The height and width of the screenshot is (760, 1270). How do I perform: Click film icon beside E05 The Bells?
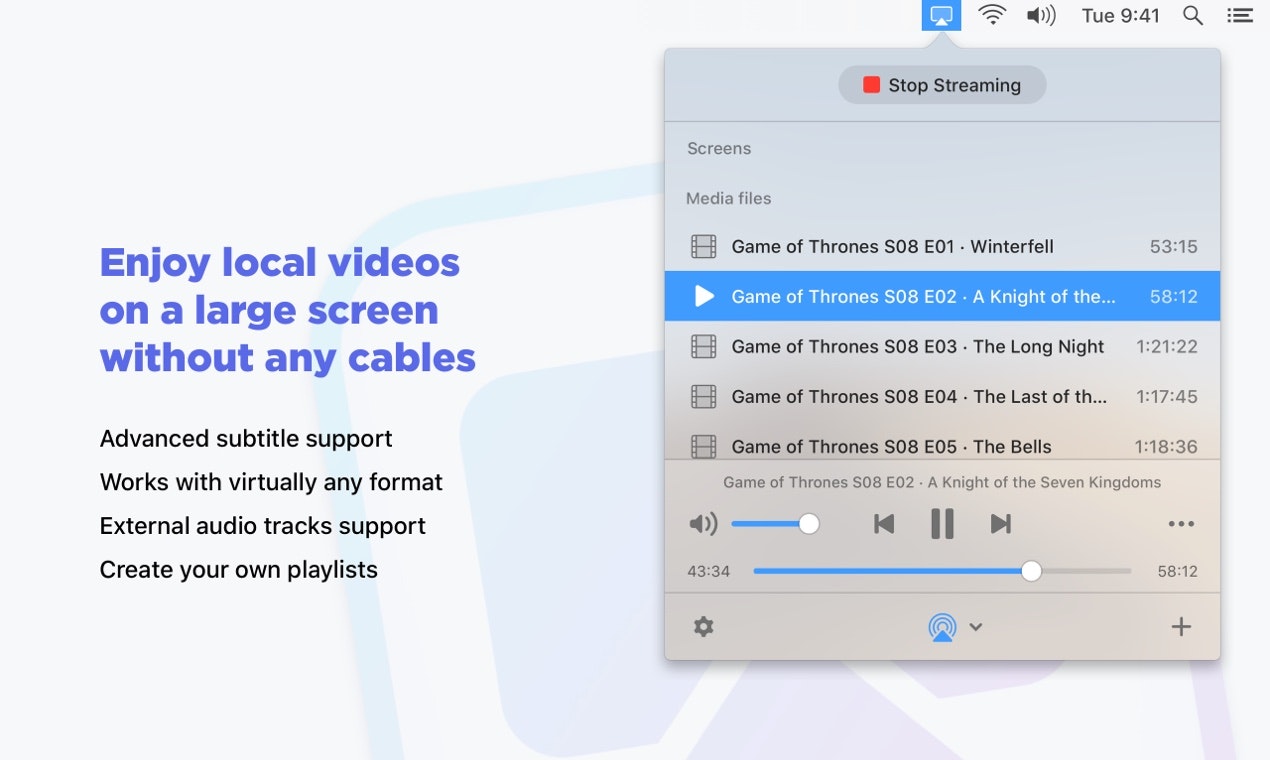(x=704, y=446)
